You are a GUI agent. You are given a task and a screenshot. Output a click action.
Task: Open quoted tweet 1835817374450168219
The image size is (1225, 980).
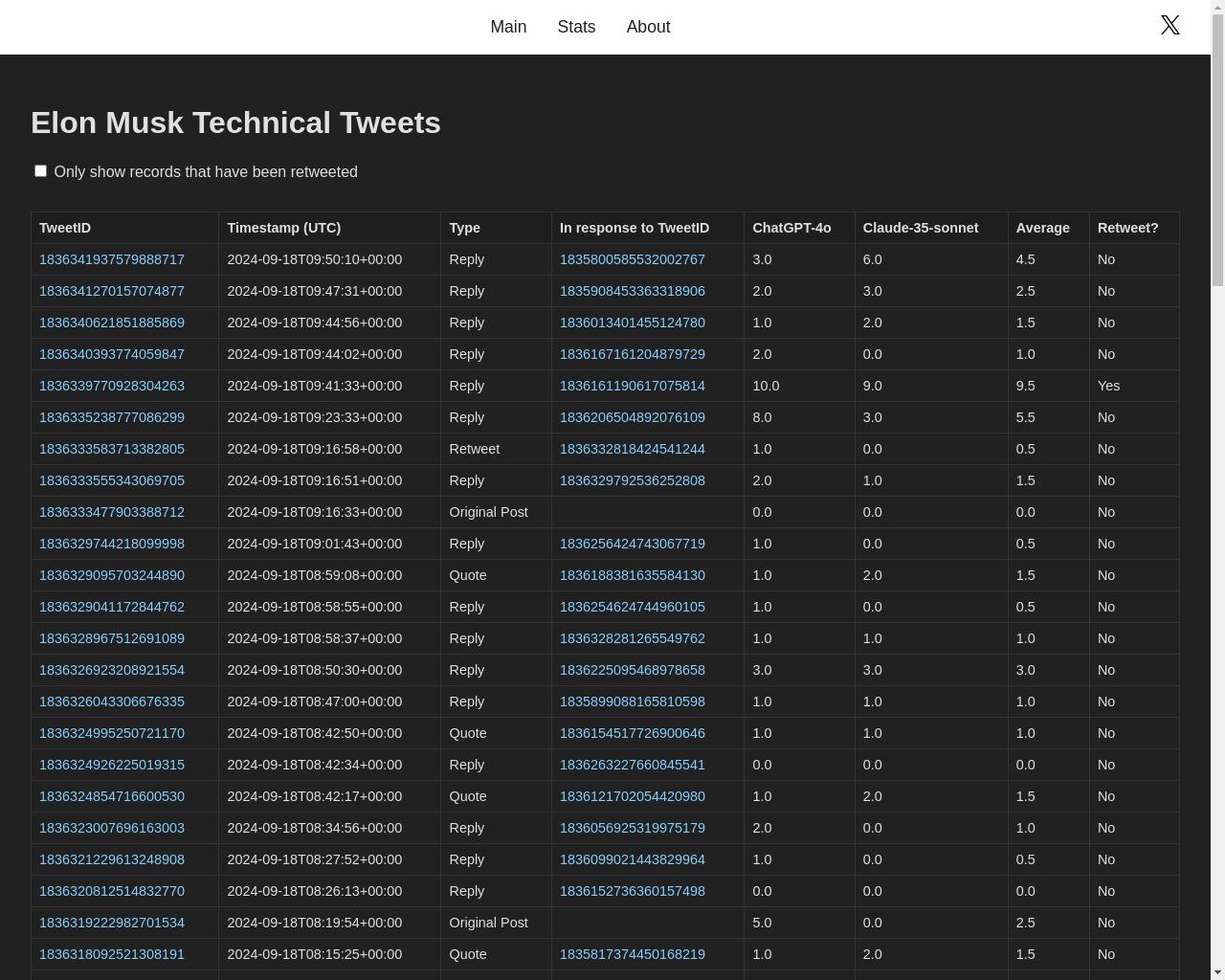click(633, 954)
